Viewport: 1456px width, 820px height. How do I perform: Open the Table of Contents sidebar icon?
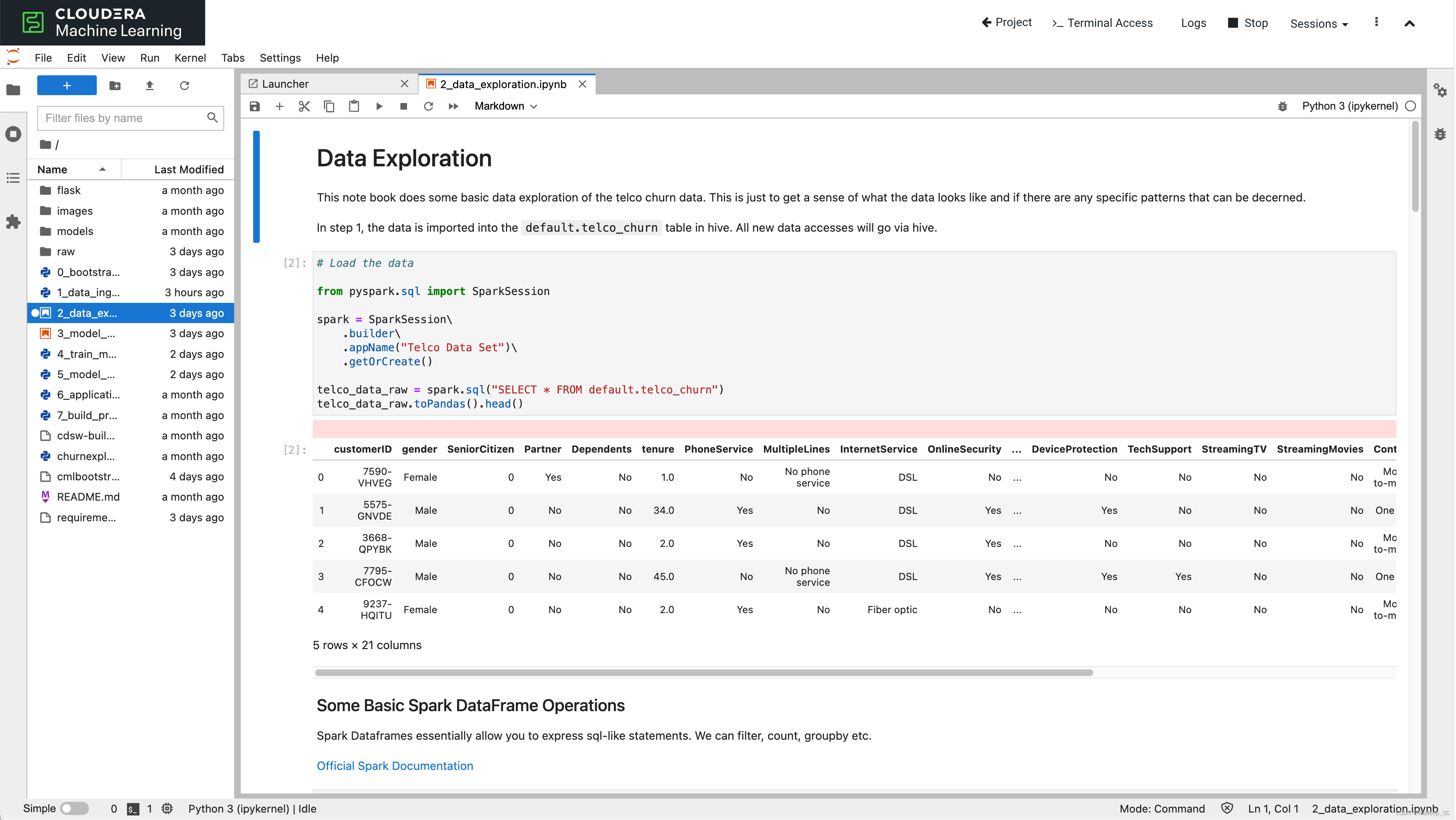13,178
